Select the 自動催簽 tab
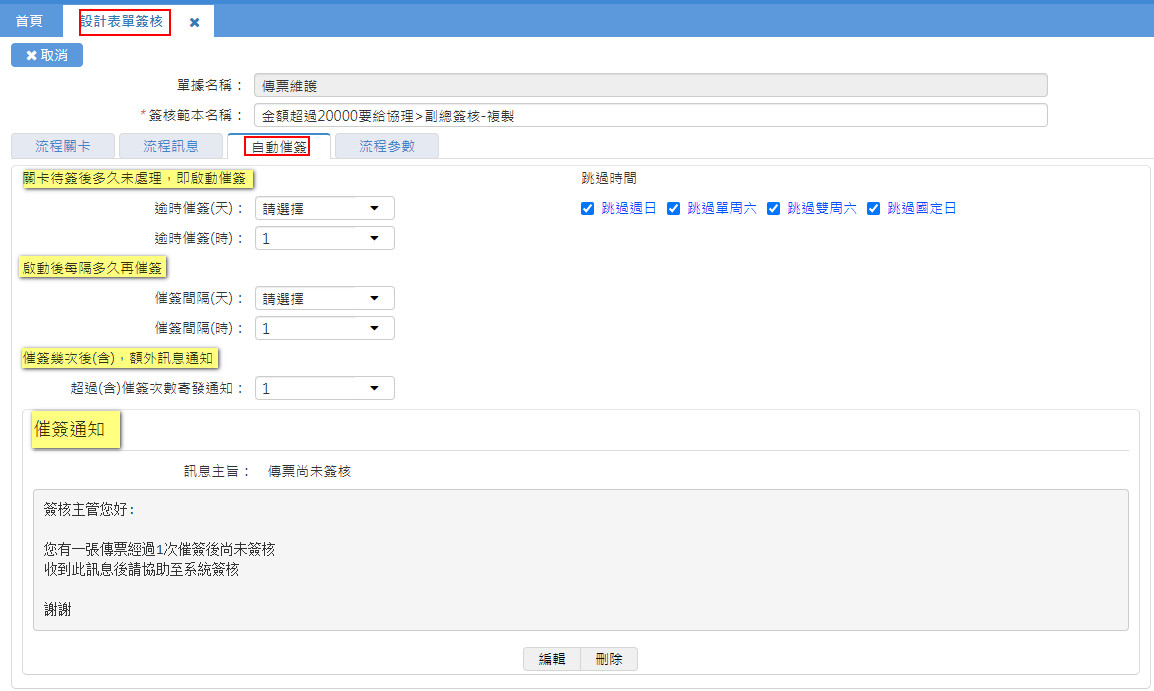 [x=279, y=146]
